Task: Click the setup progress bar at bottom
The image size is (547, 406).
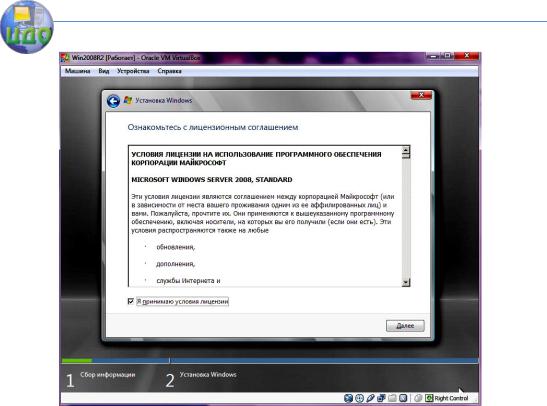Action: point(270,360)
